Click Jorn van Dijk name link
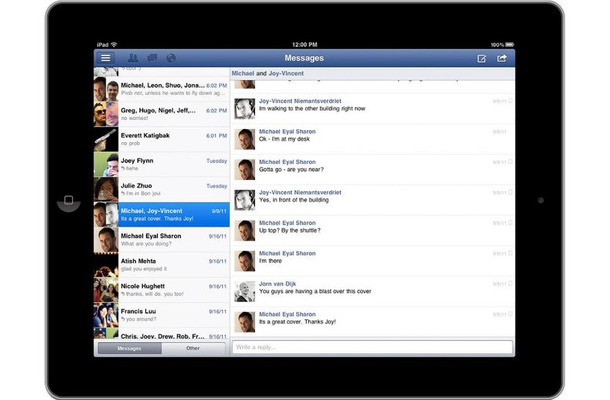This screenshot has height=400, width=610. [x=278, y=284]
